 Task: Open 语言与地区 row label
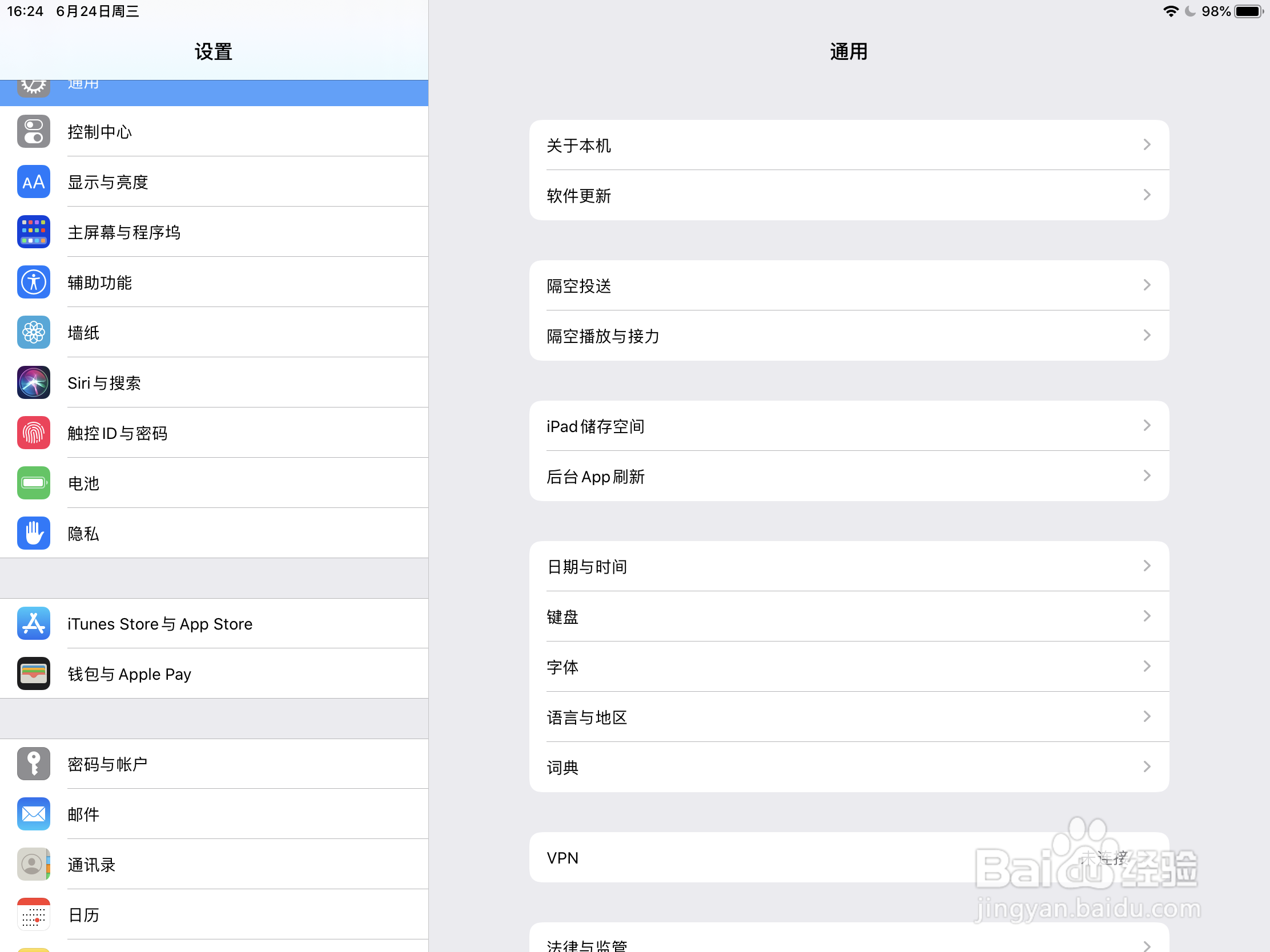click(x=587, y=717)
